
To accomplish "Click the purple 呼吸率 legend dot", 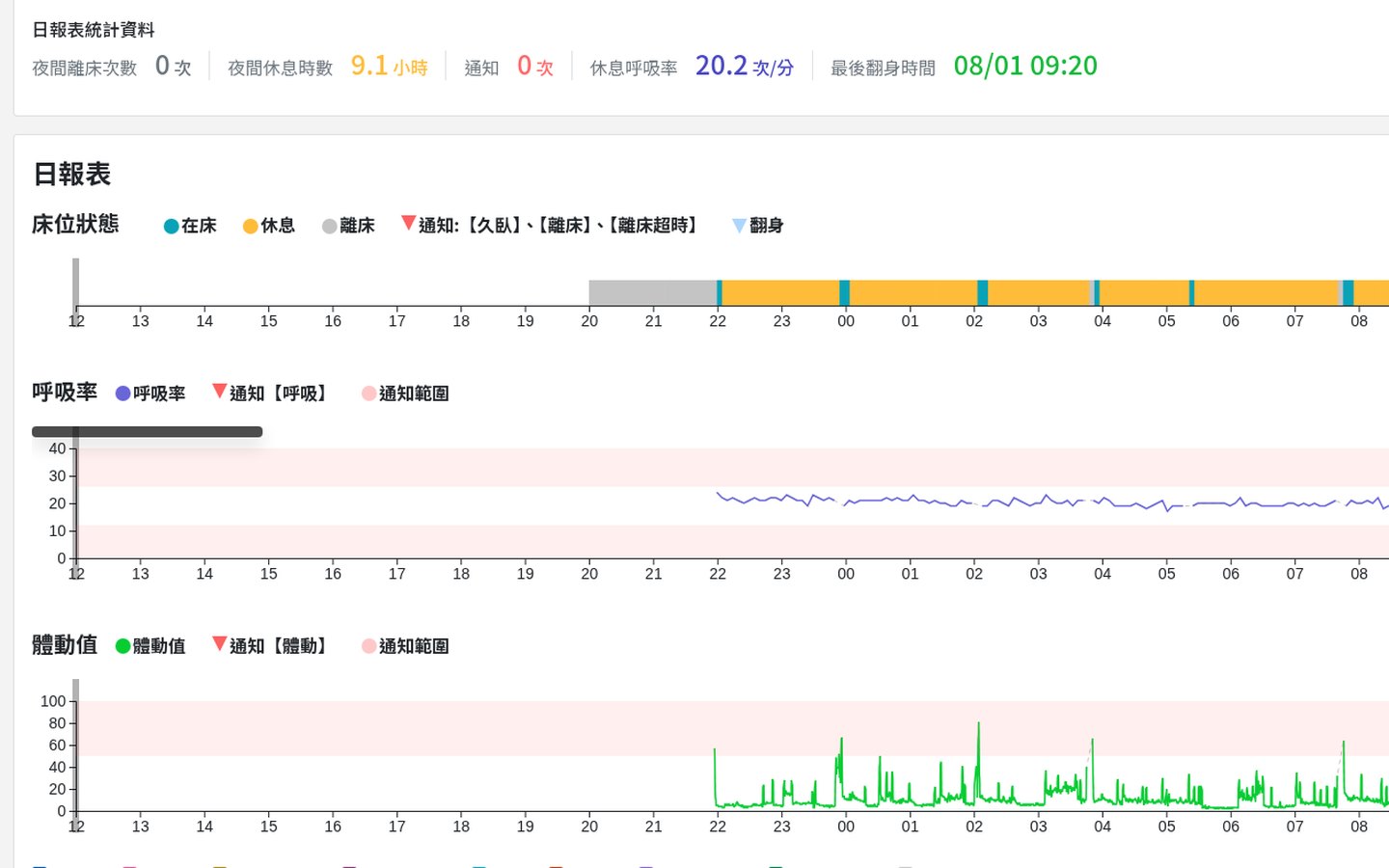I will [123, 393].
